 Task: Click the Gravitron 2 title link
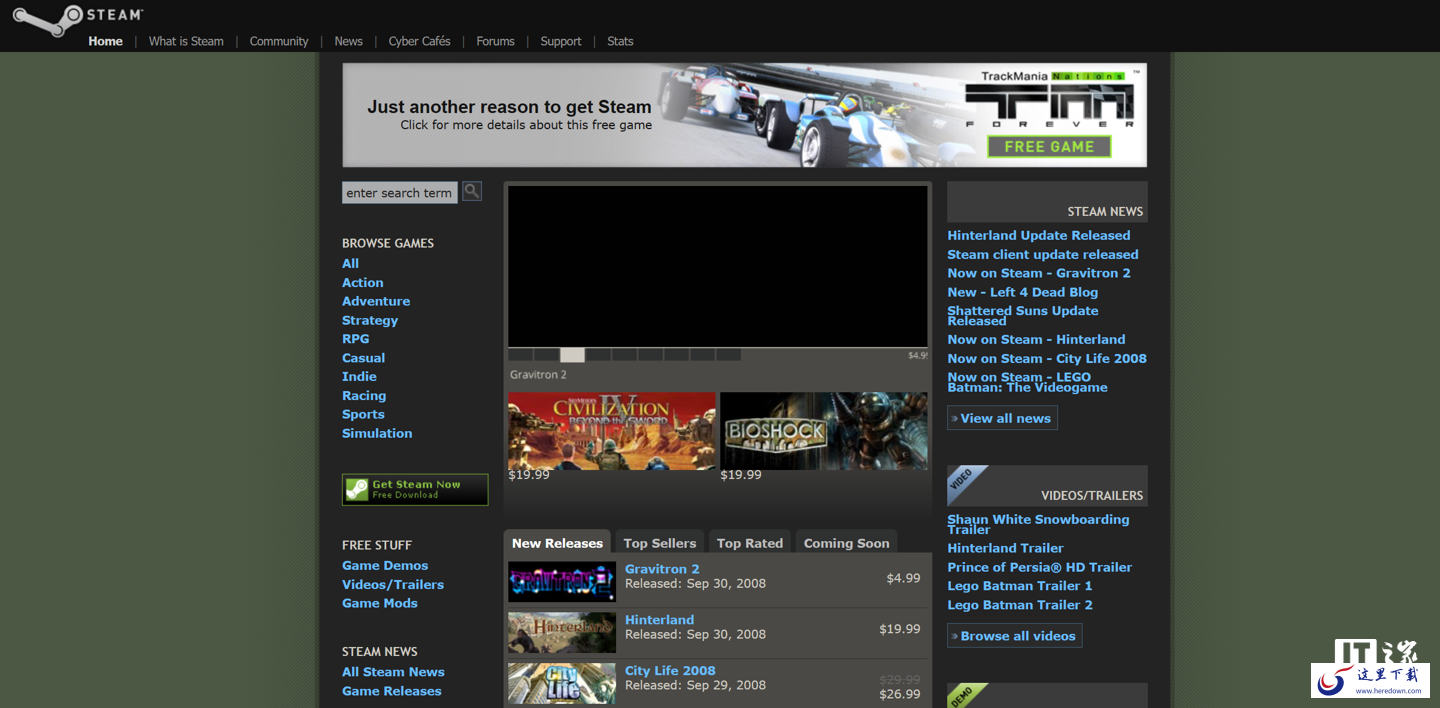tap(662, 569)
